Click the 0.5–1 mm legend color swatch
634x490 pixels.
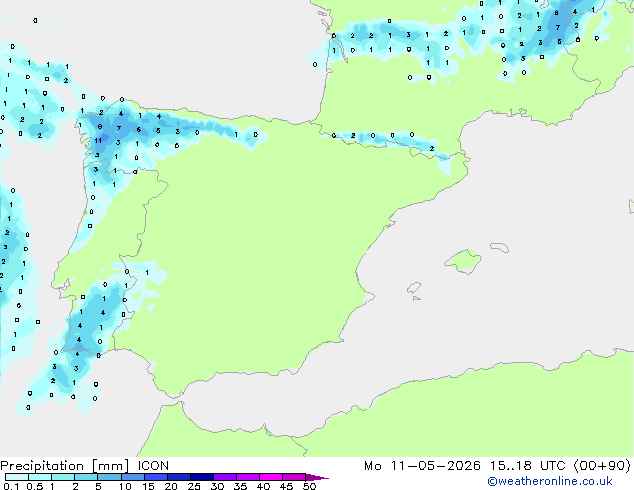40,477
